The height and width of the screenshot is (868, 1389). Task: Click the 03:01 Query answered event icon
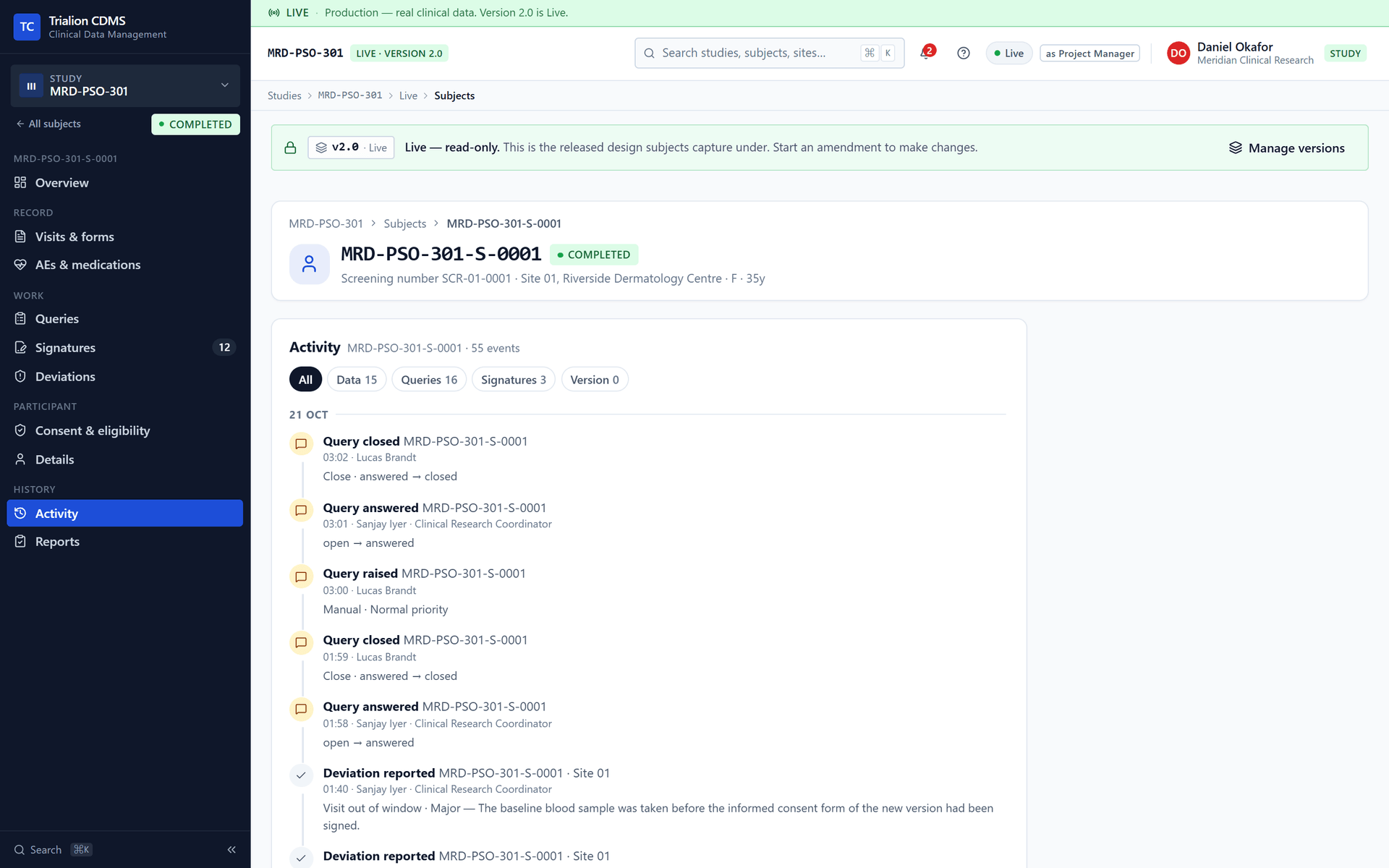pyautogui.click(x=301, y=510)
